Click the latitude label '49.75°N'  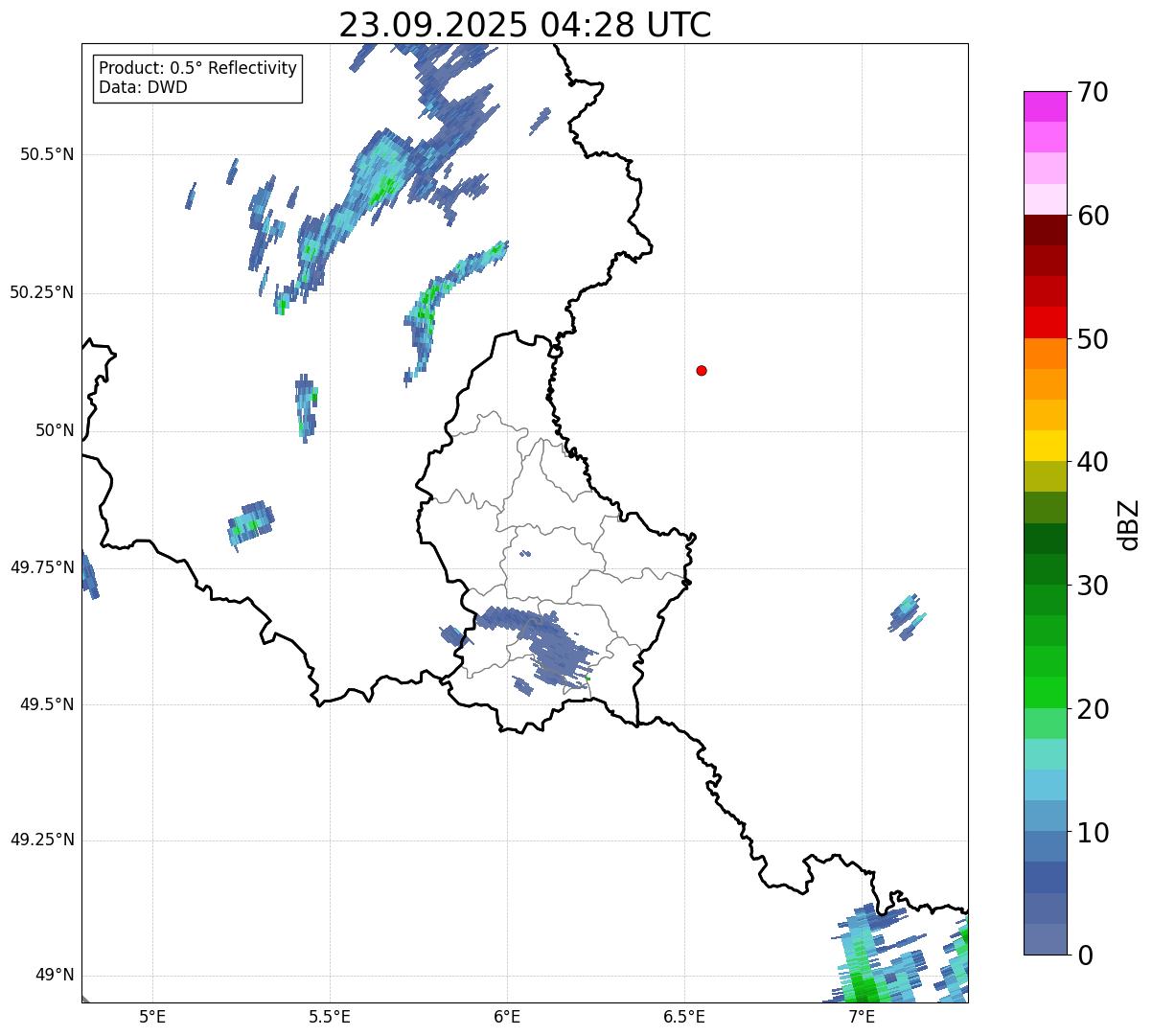coord(41,567)
